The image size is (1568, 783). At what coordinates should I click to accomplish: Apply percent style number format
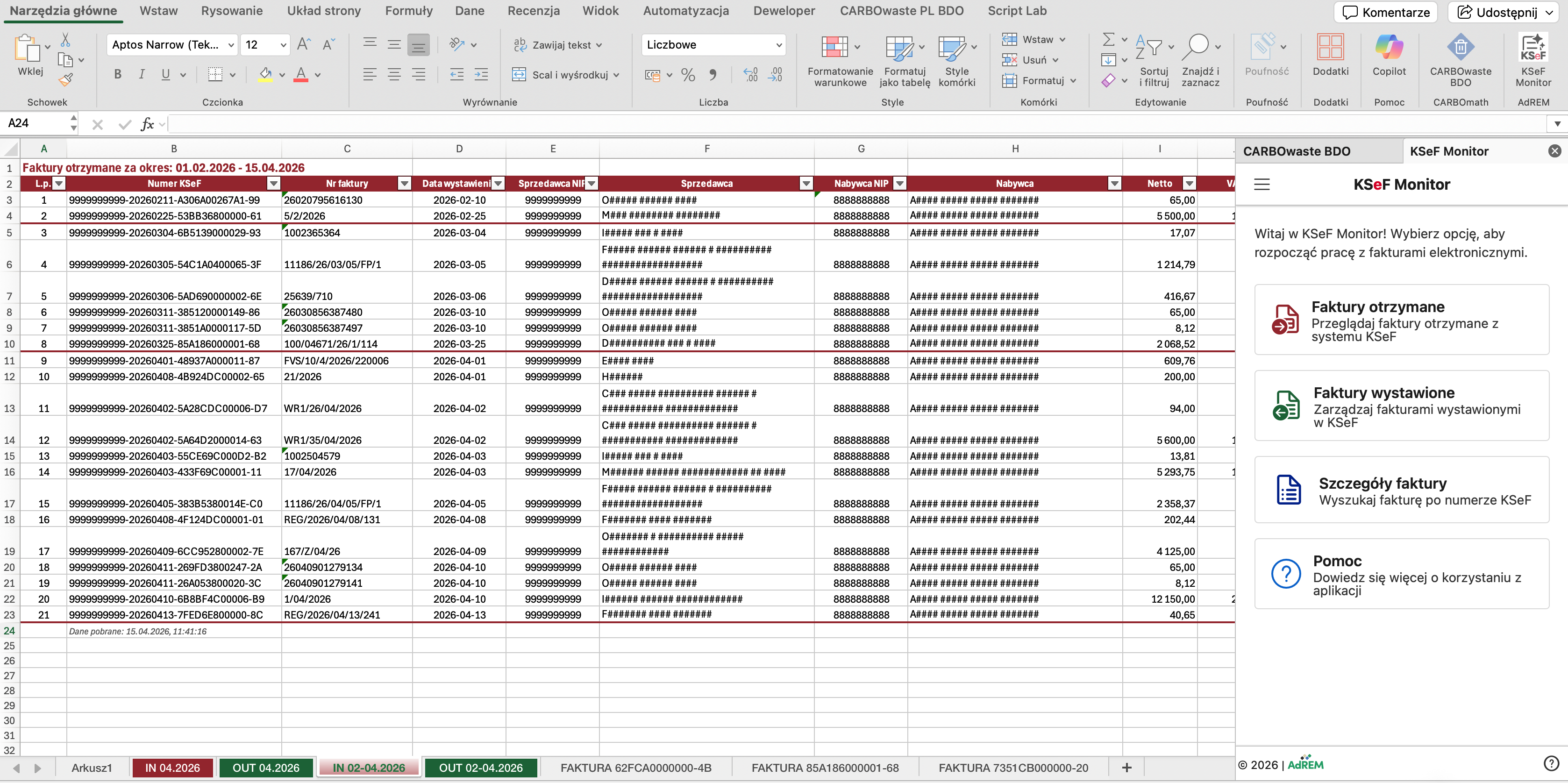688,75
